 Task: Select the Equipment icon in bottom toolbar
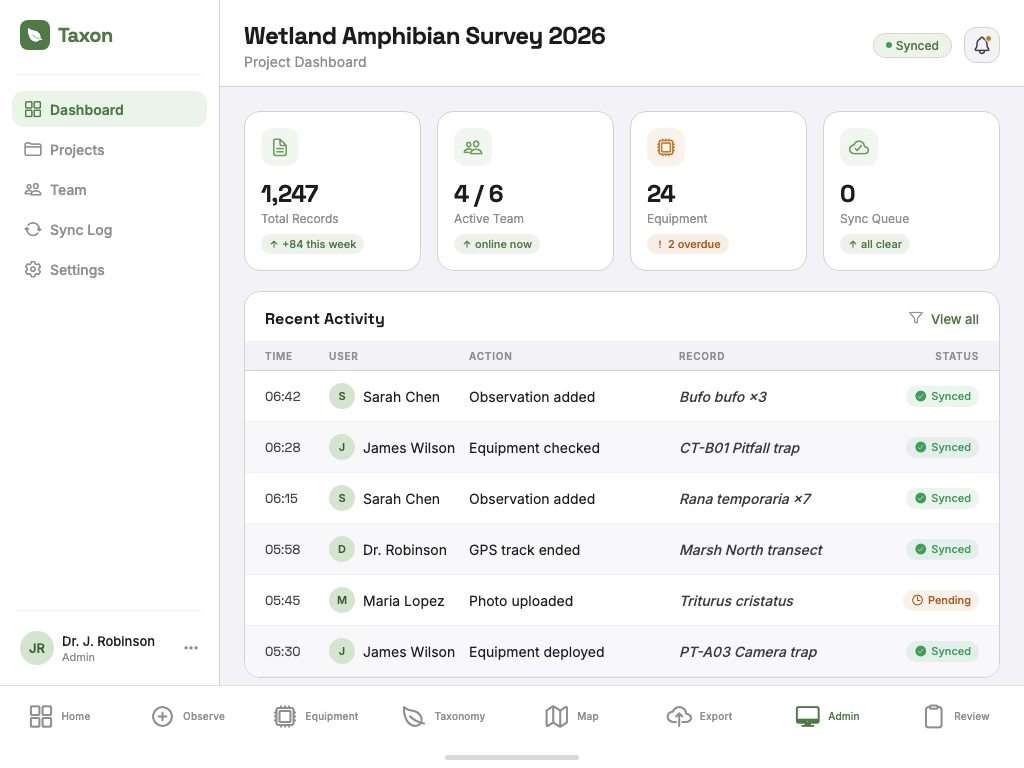click(x=315, y=716)
